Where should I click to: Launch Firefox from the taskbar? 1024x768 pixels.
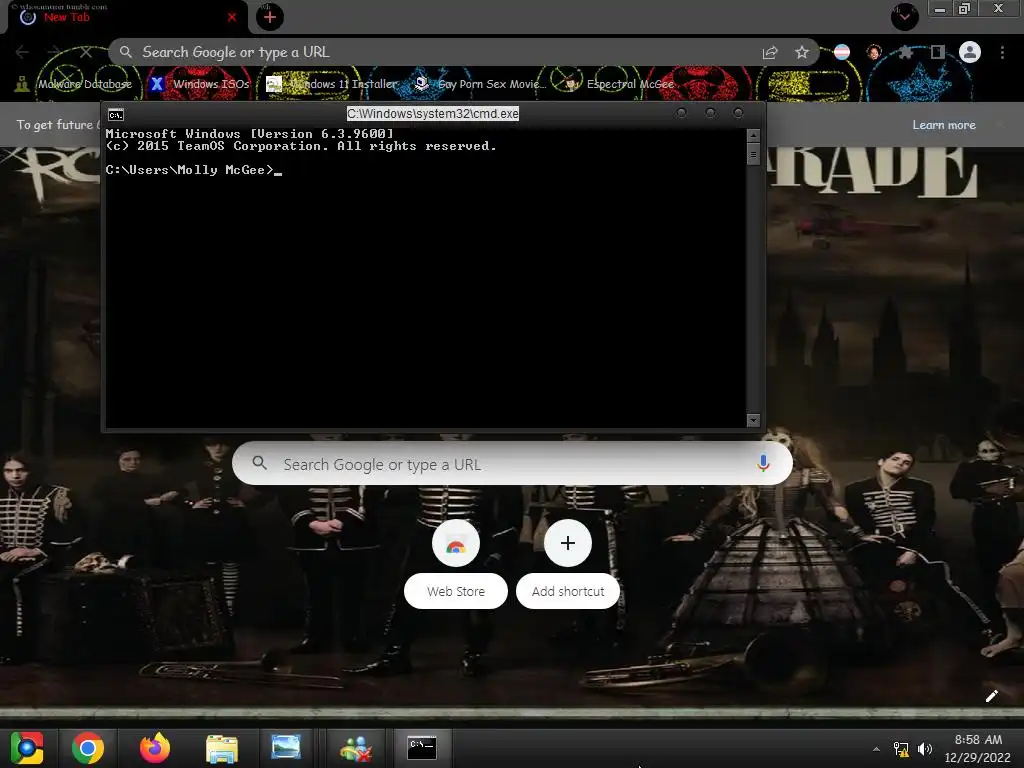pyautogui.click(x=155, y=748)
